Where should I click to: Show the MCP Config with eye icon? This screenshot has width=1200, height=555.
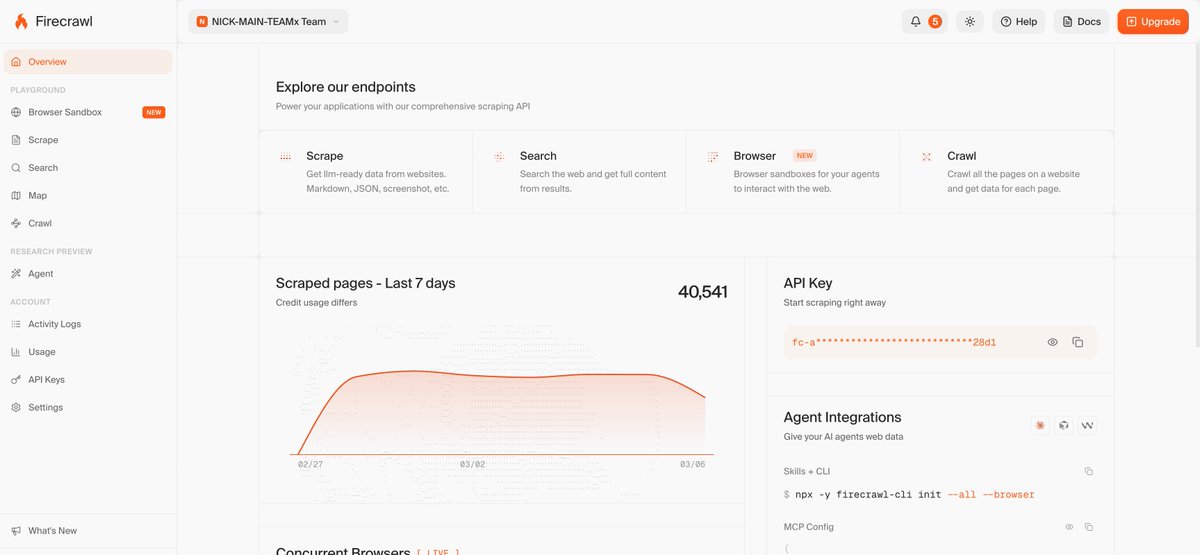click(1069, 527)
